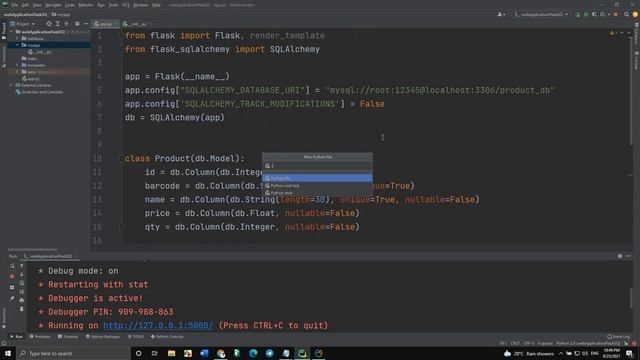Screen dimensions: 640x360
Task: Open the Project view dropdown
Action: point(23,24)
